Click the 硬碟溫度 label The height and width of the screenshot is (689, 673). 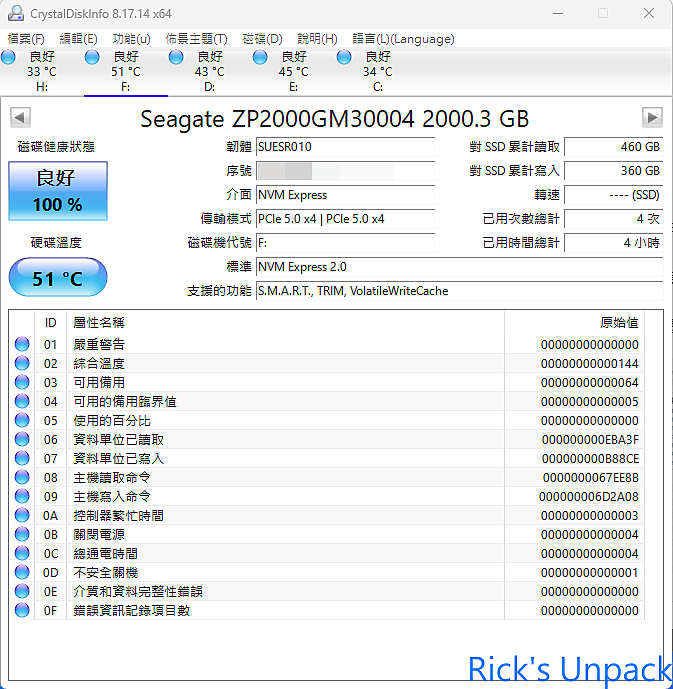click(56, 243)
